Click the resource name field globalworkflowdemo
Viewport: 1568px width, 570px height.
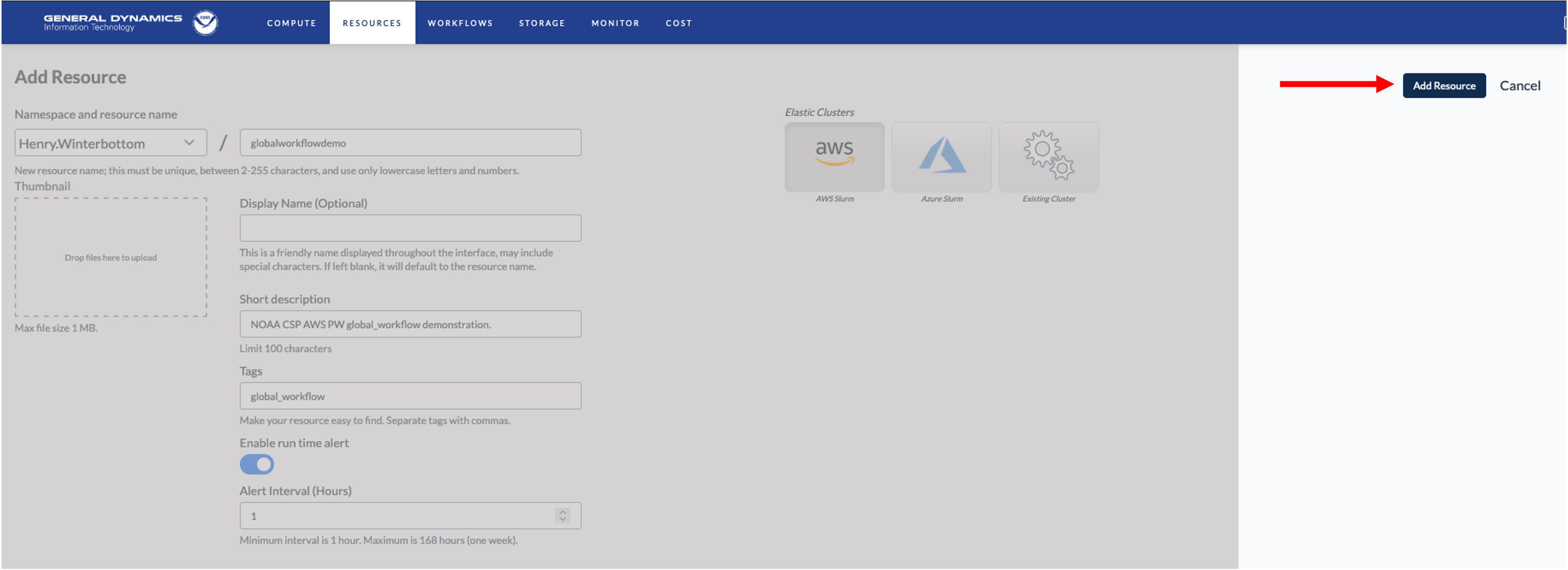click(410, 143)
